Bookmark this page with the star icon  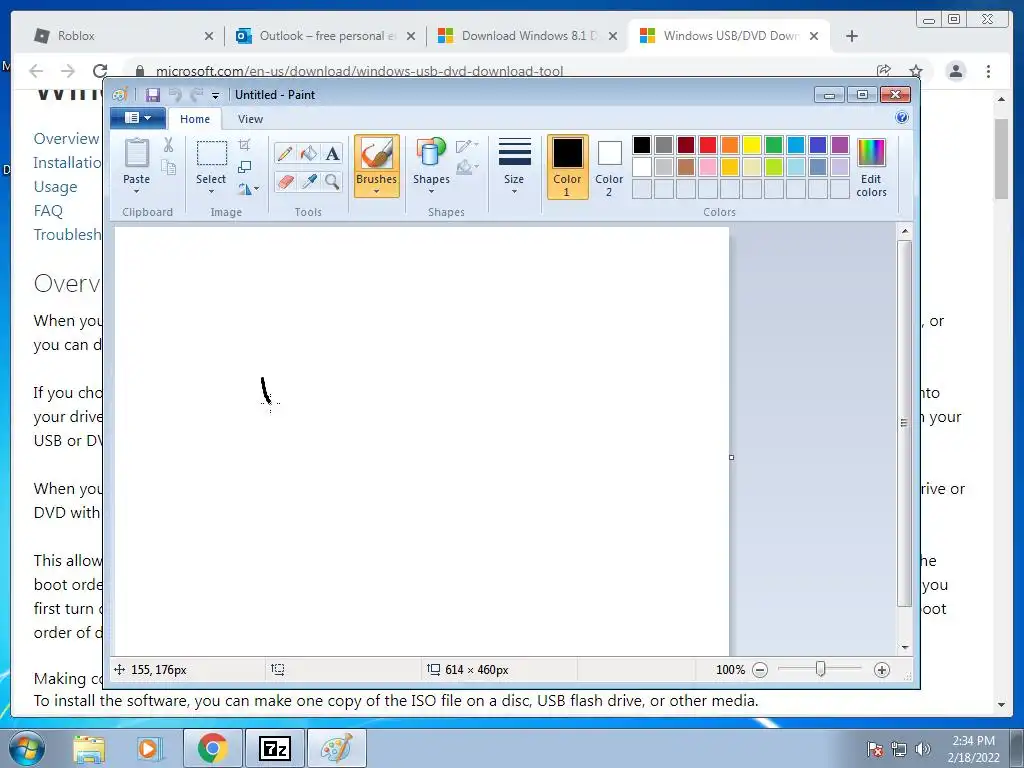pyautogui.click(x=916, y=71)
